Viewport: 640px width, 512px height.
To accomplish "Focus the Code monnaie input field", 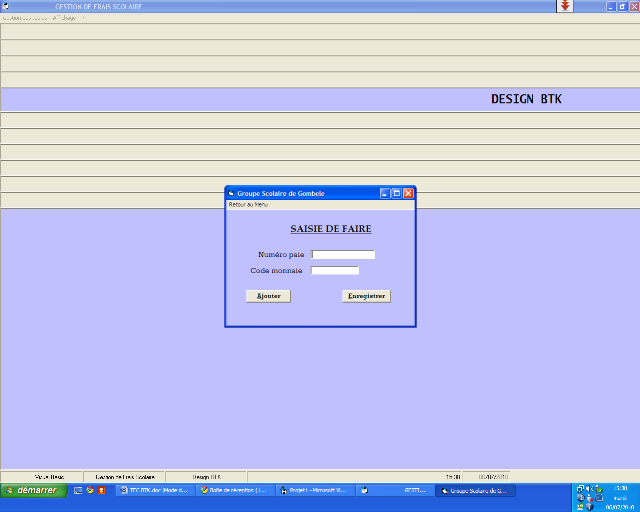I will tap(335, 270).
